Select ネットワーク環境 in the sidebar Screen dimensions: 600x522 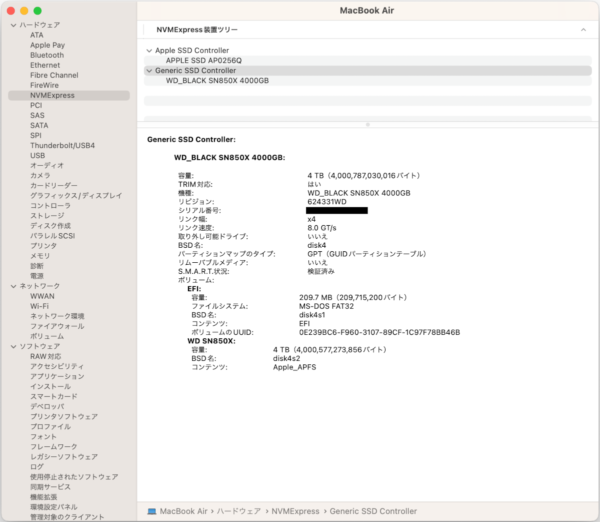(x=57, y=316)
